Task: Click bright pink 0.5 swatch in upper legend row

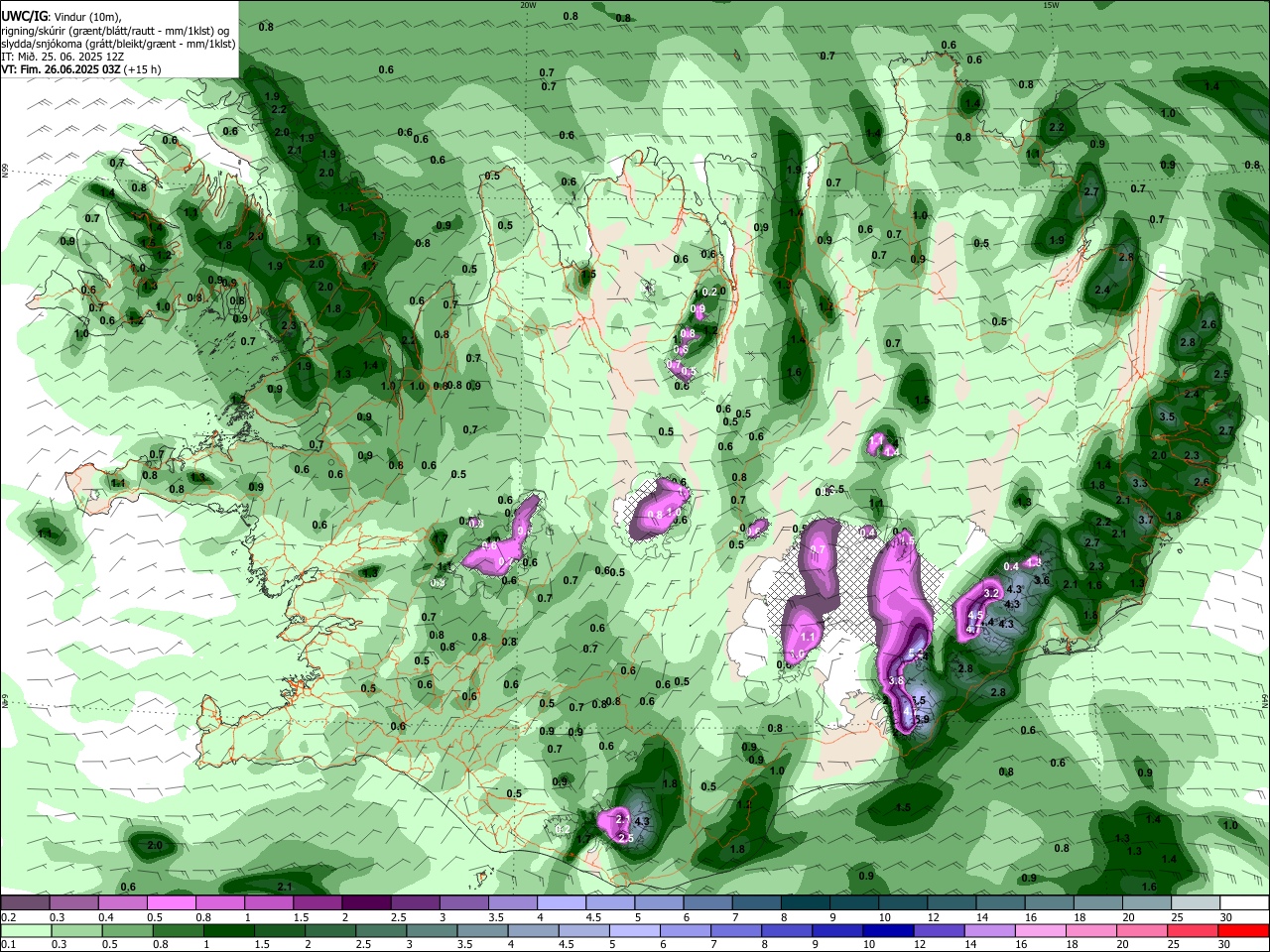Action: tap(171, 902)
